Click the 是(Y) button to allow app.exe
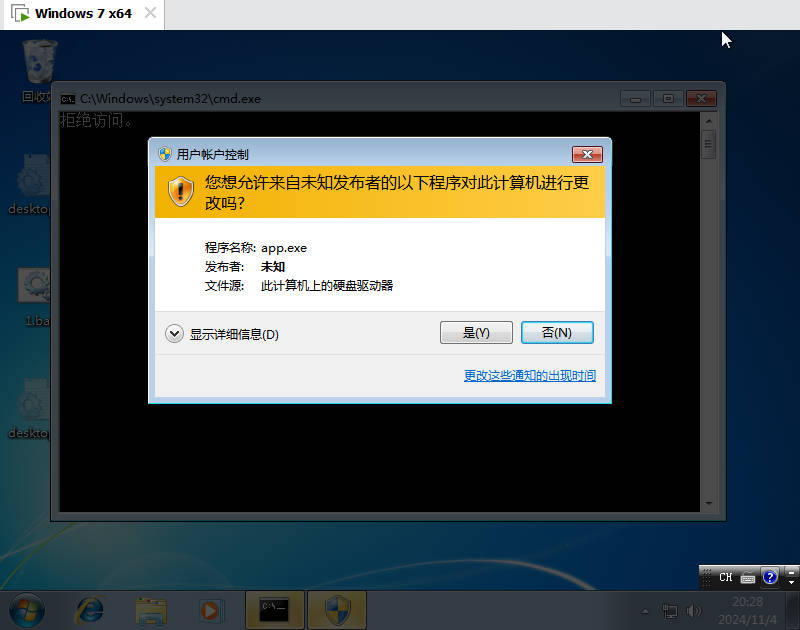800x630 pixels. (476, 333)
